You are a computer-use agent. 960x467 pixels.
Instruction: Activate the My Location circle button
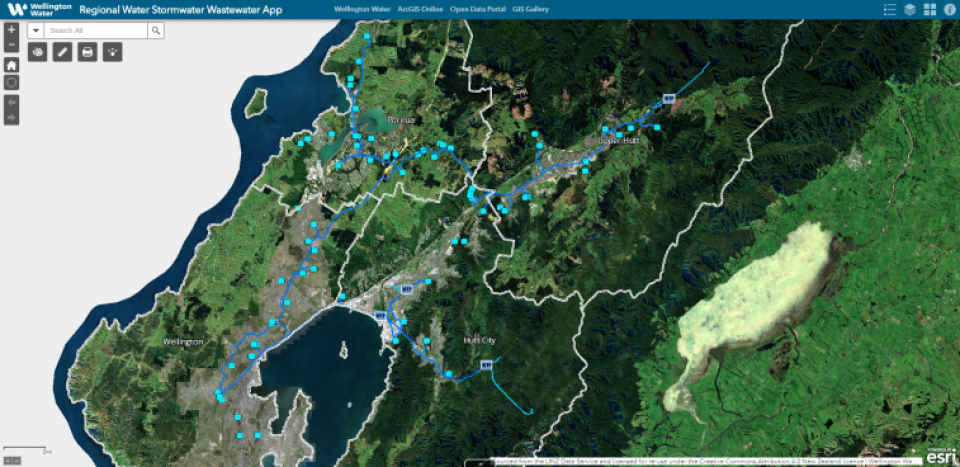pos(12,83)
